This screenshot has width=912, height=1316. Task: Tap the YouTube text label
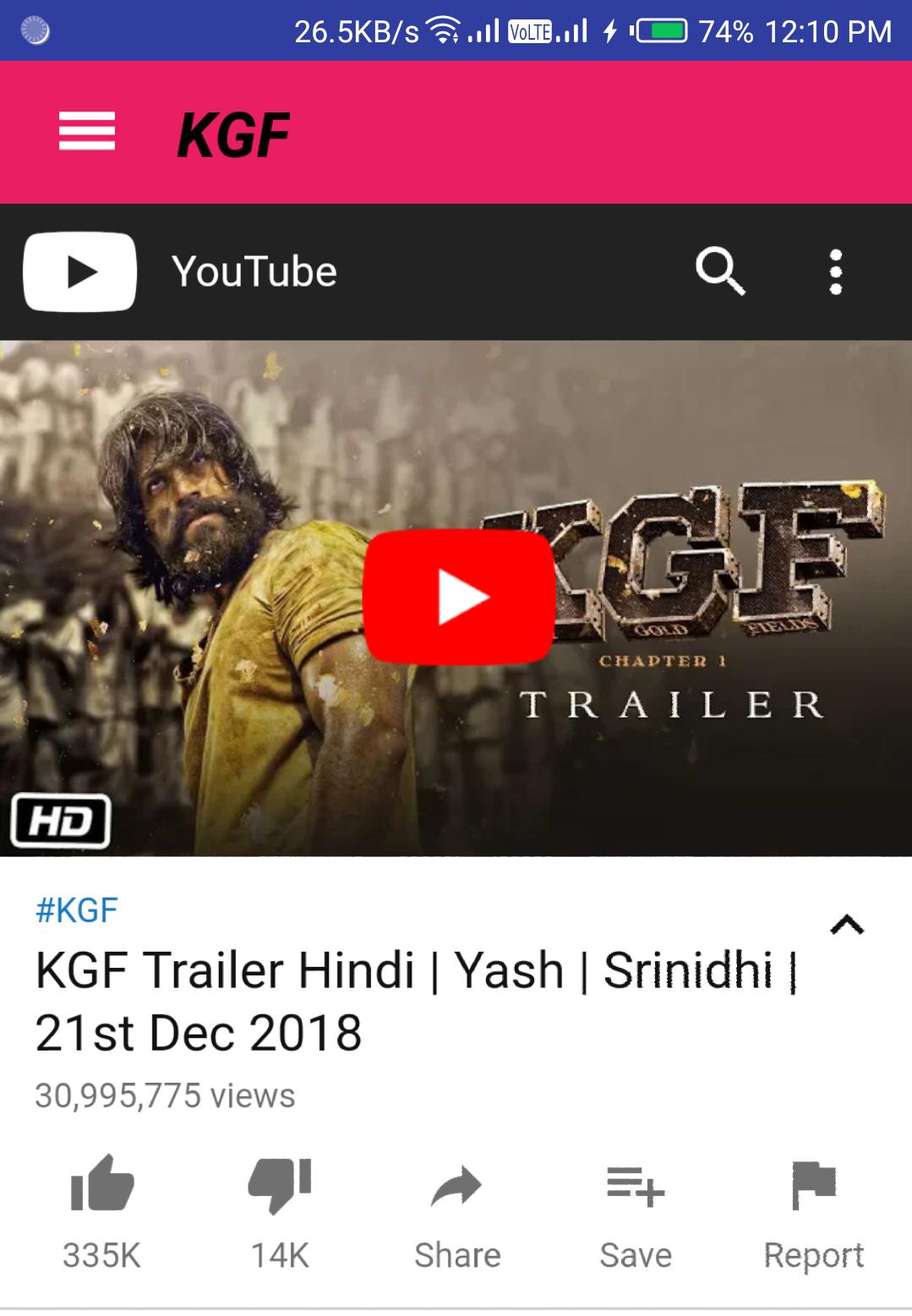[x=254, y=272]
